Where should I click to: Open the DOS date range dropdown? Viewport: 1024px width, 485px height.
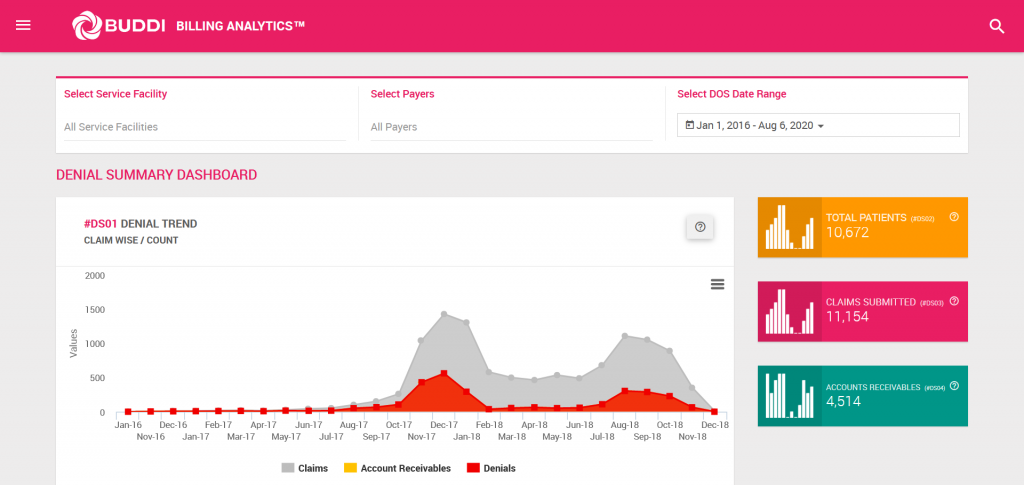pos(818,125)
